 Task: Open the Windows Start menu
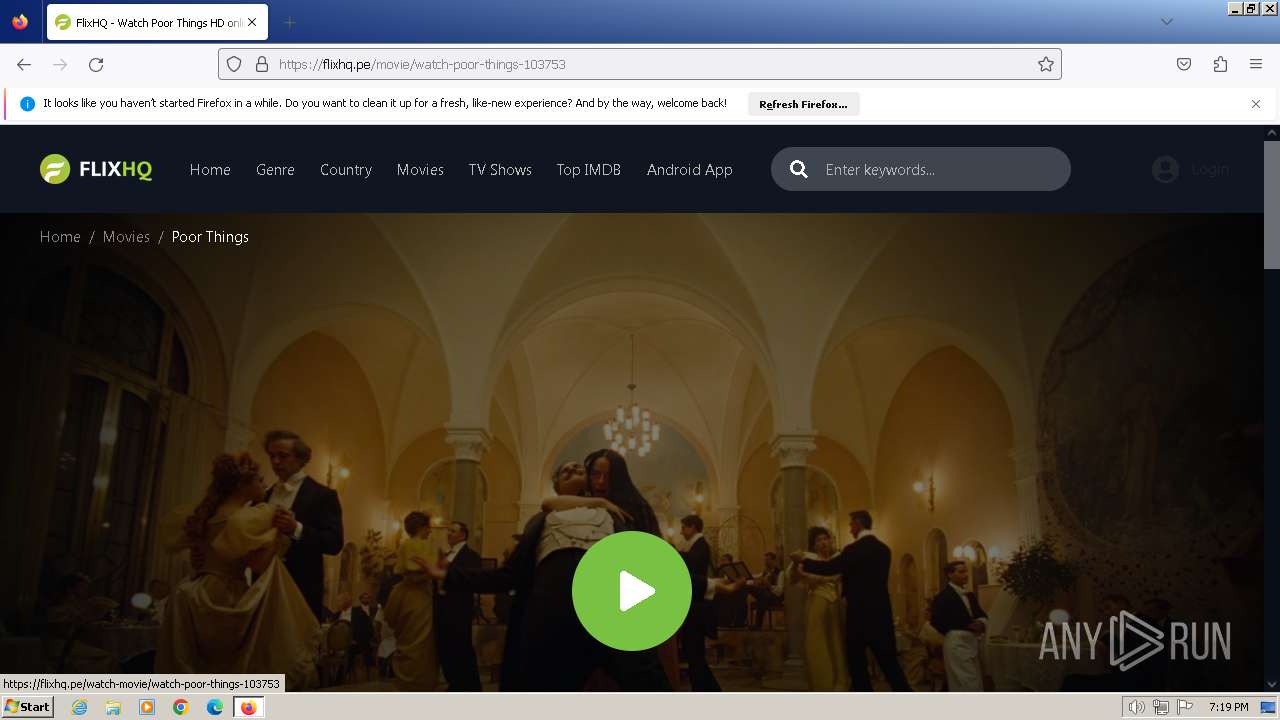click(x=27, y=707)
